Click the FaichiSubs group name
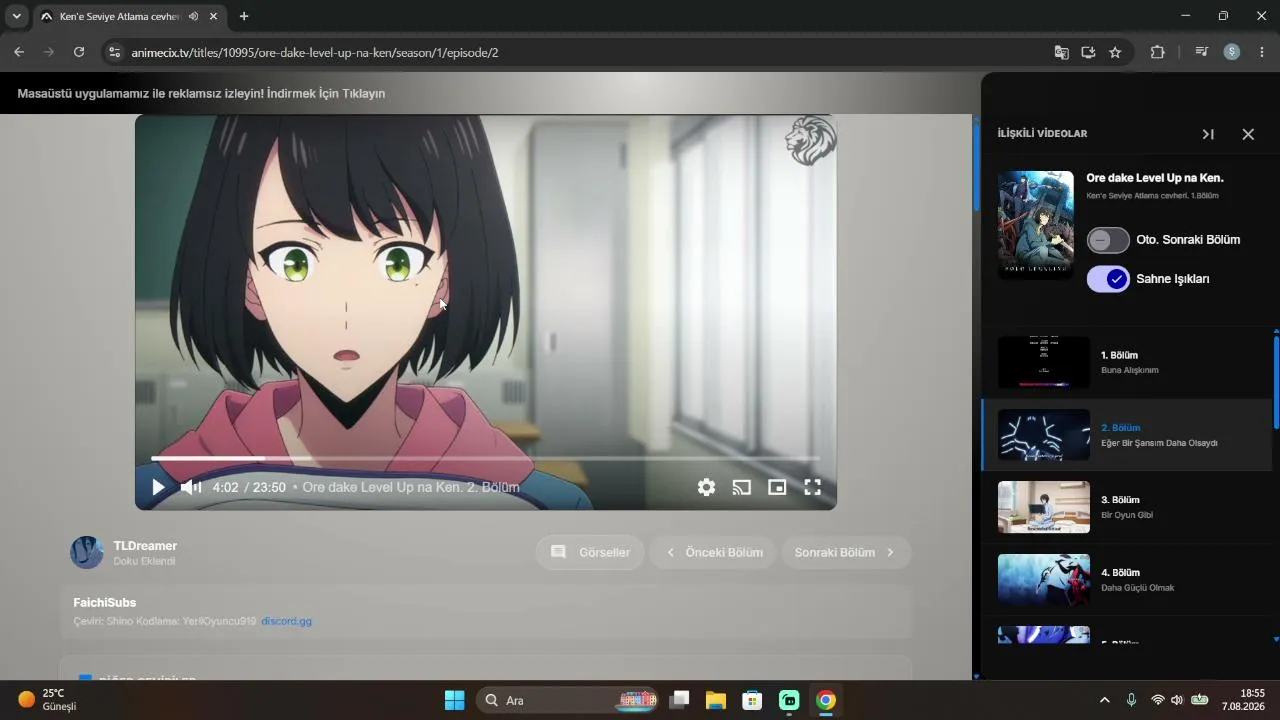1280x720 pixels. click(105, 602)
